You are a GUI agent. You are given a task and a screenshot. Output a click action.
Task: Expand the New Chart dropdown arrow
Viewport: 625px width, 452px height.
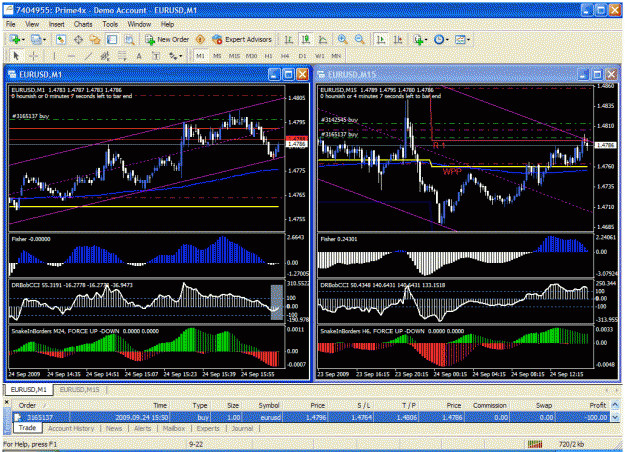23,40
